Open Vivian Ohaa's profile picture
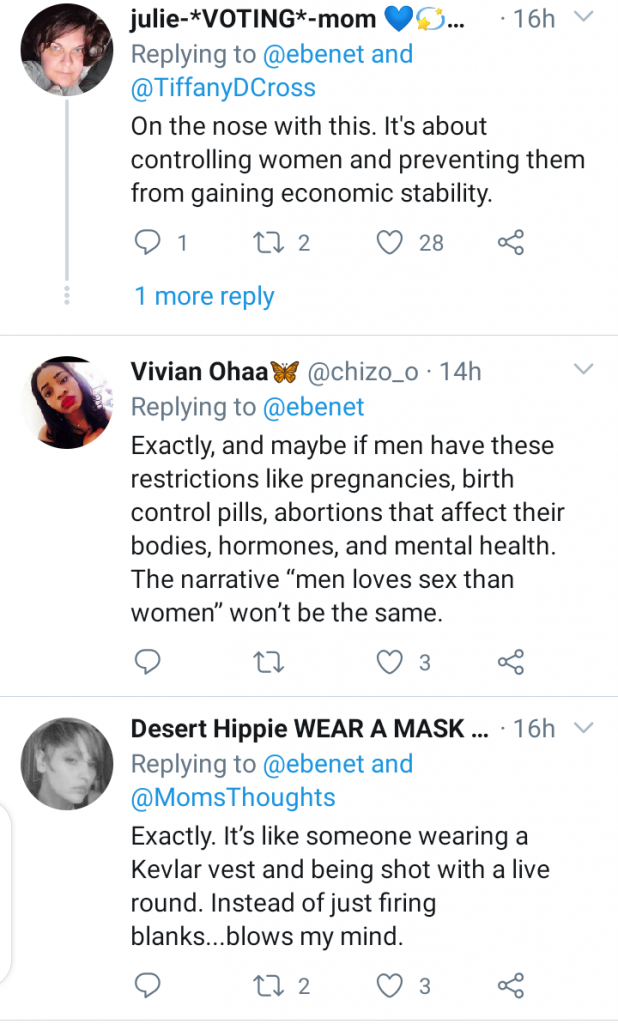 tap(65, 401)
